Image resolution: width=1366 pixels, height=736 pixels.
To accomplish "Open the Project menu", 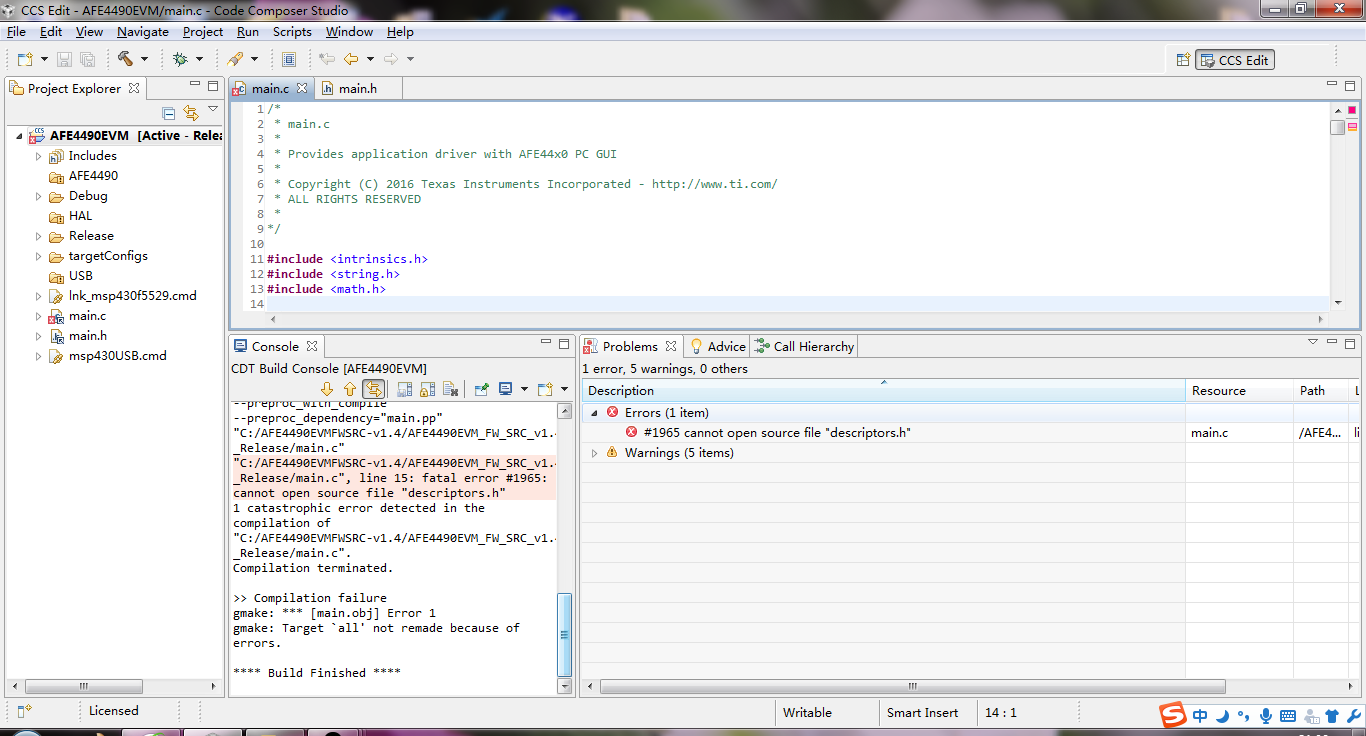I will click(203, 32).
